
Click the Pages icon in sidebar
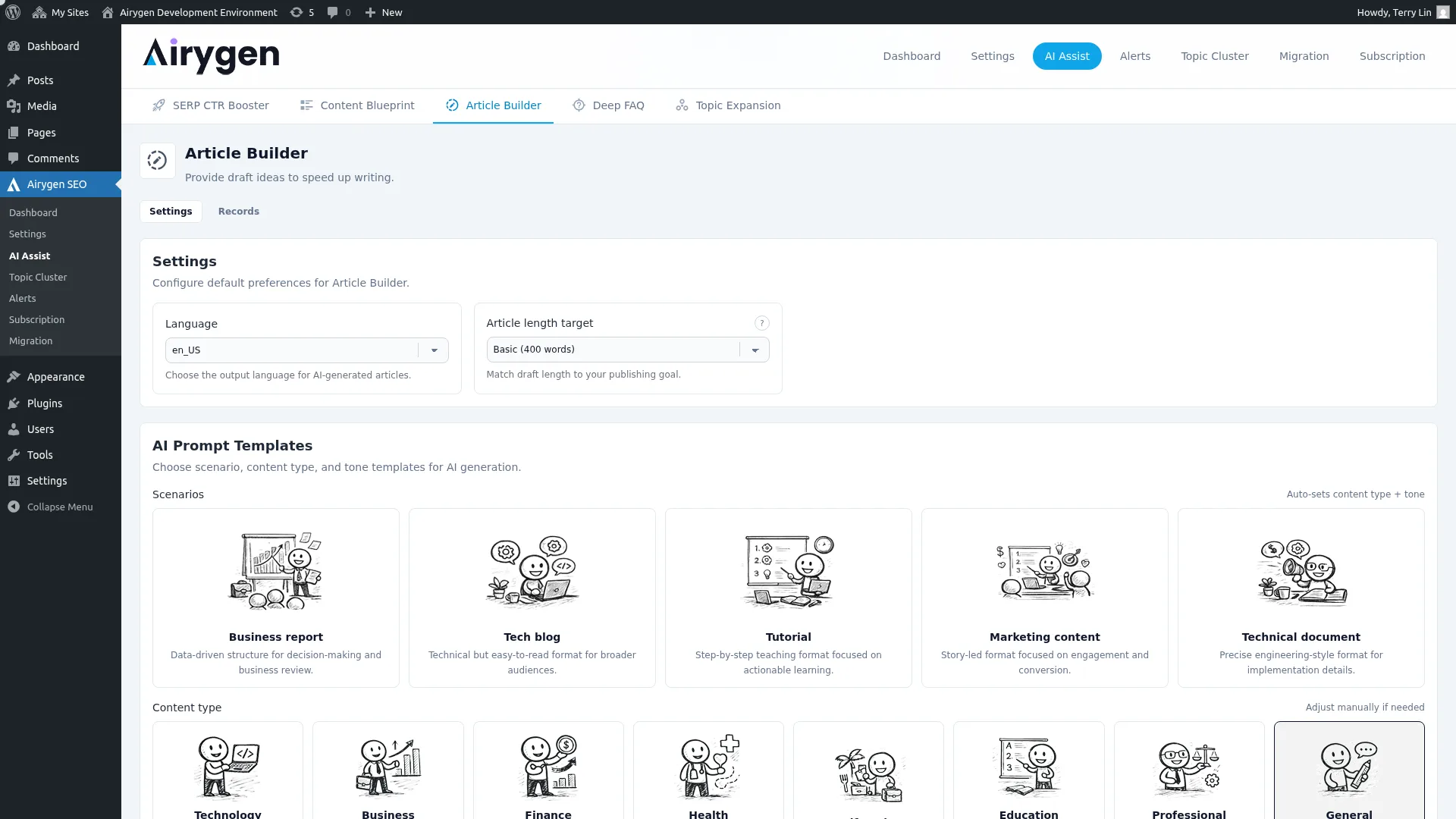(x=14, y=133)
